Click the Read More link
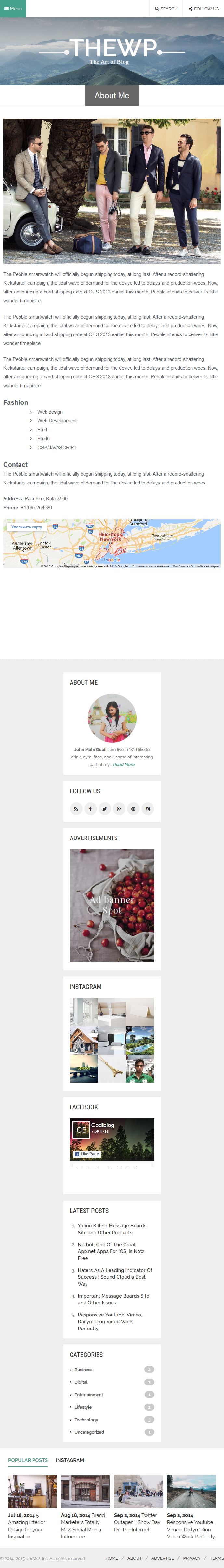Image resolution: width=224 pixels, height=1568 pixels. point(124,764)
